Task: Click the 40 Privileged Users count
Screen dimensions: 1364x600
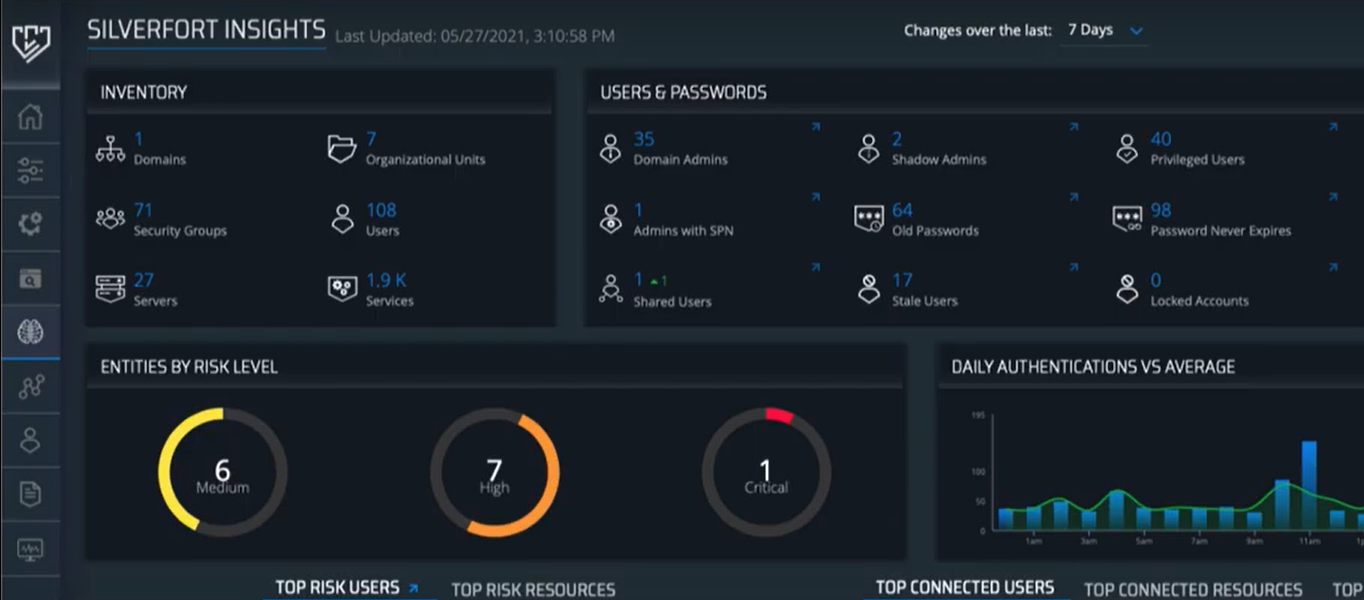Action: coord(1161,139)
